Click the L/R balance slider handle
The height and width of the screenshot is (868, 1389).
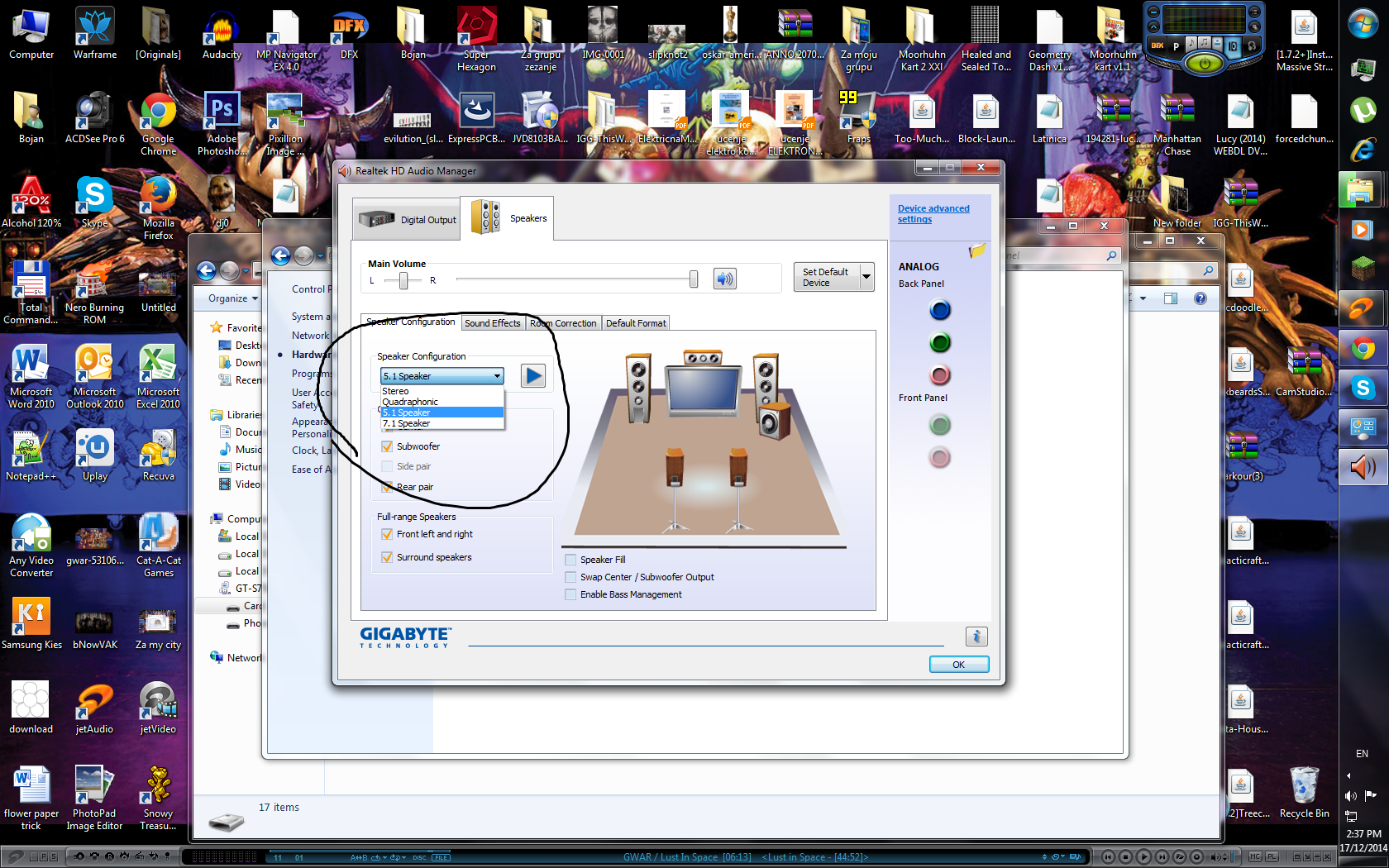click(x=403, y=280)
